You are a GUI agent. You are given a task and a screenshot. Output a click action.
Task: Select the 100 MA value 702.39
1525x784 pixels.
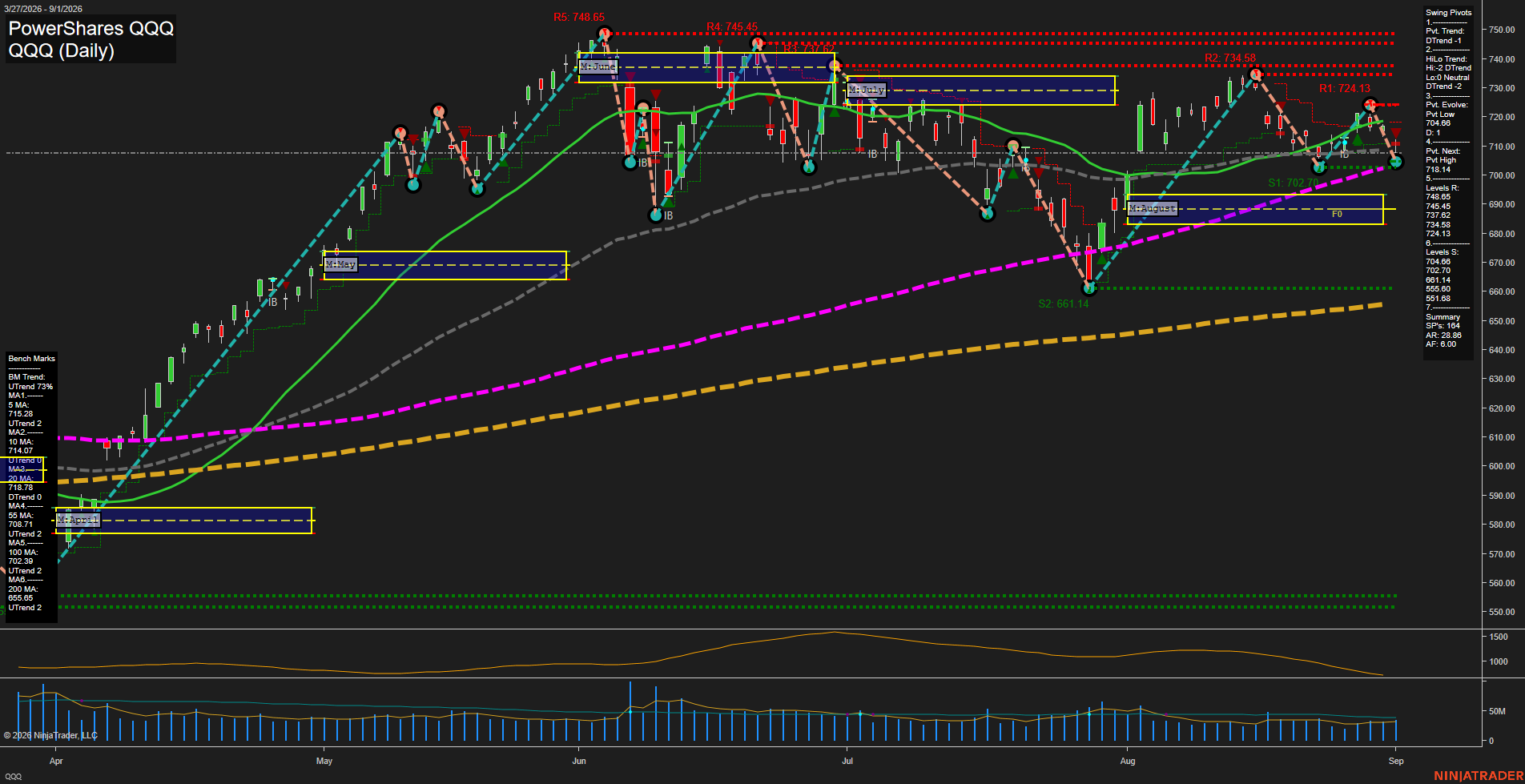[x=20, y=561]
